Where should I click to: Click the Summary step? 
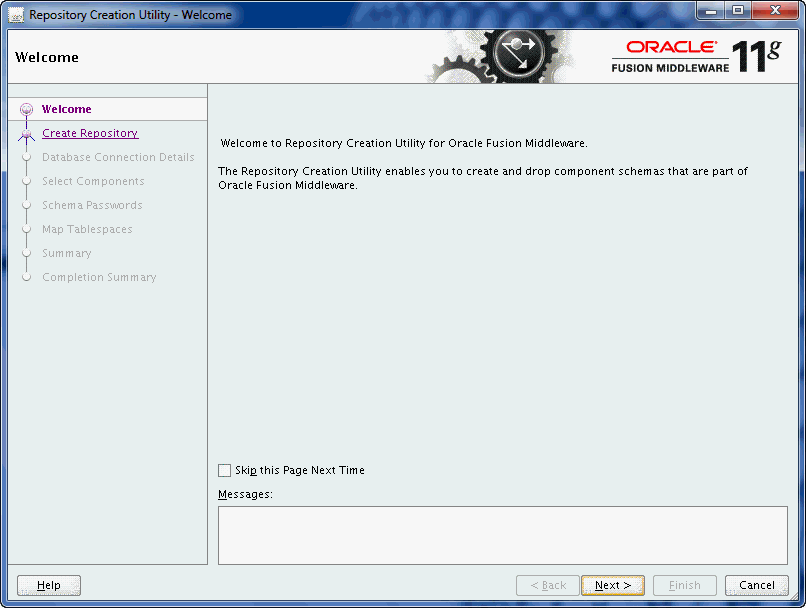click(x=67, y=253)
